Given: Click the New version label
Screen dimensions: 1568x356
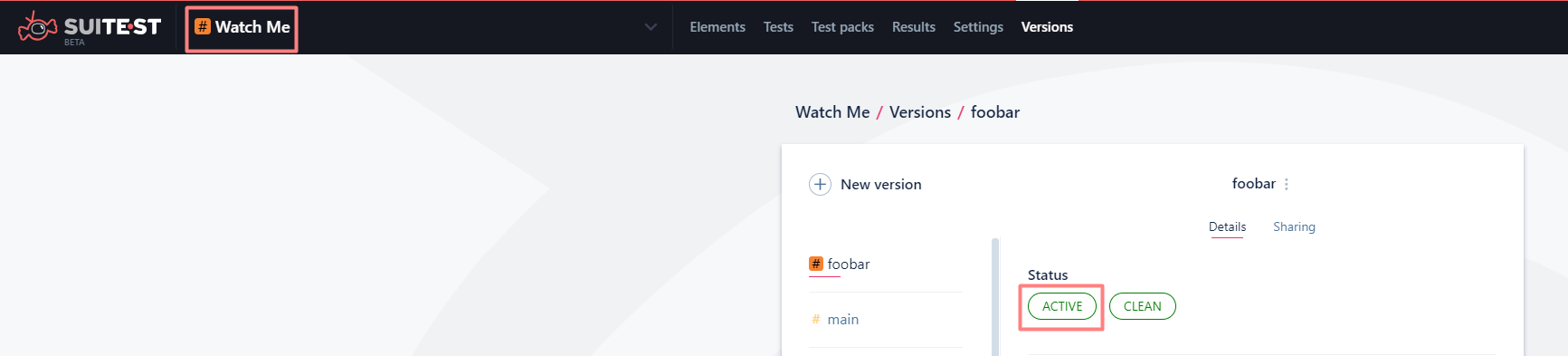Looking at the screenshot, I should 881,184.
